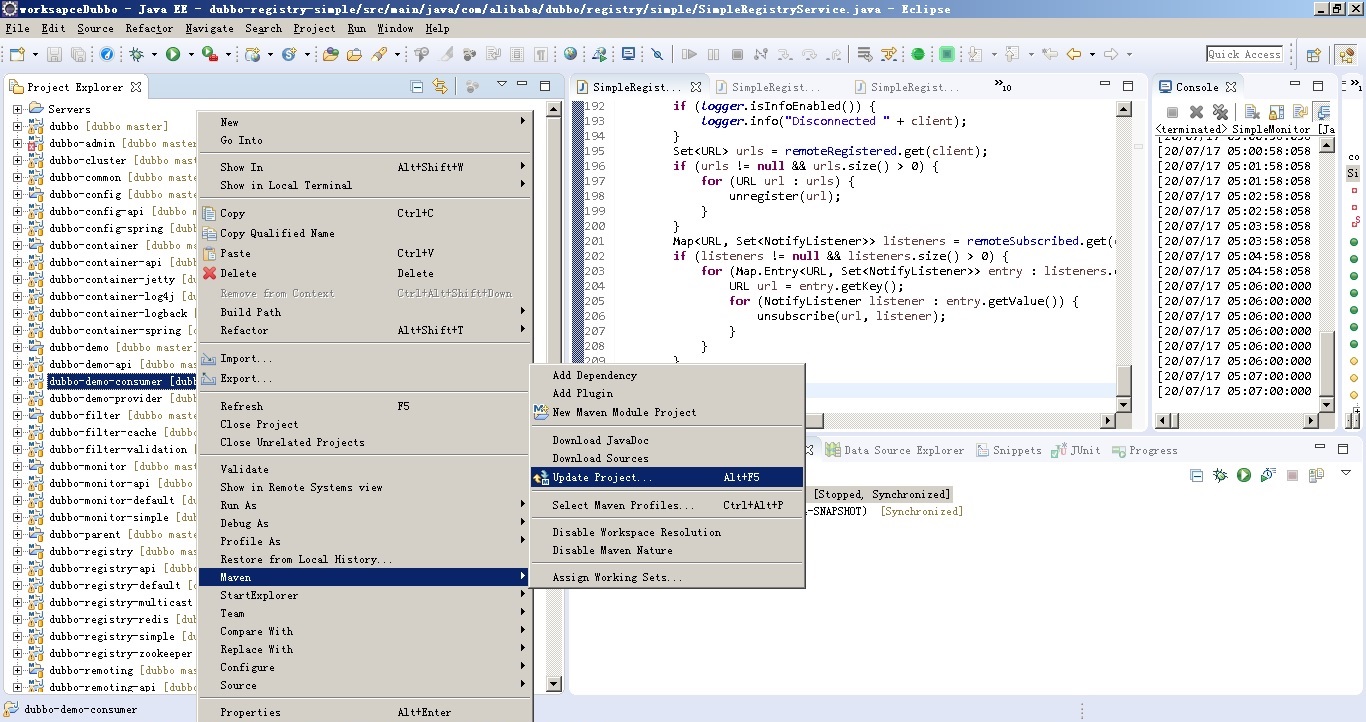Switch to second SimpleRegist editor tab

[x=768, y=87]
